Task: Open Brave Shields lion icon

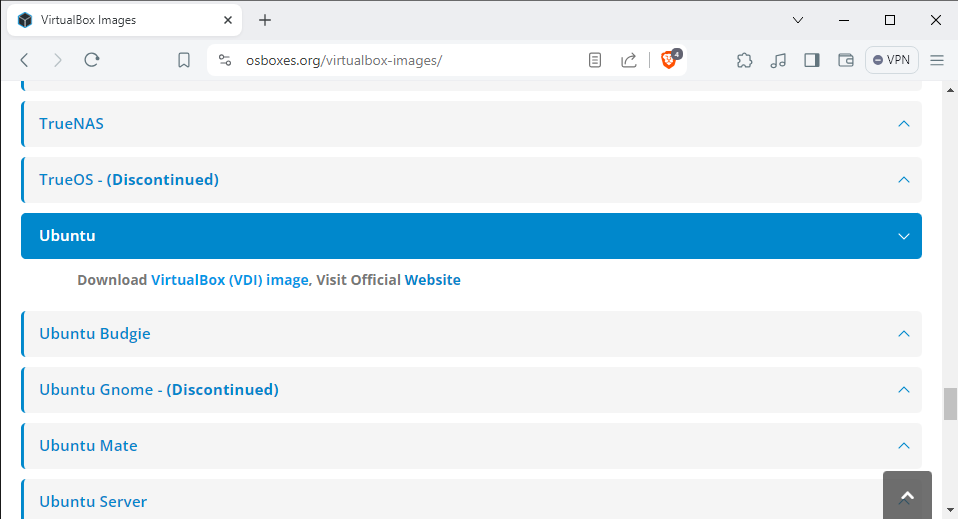Action: [670, 59]
